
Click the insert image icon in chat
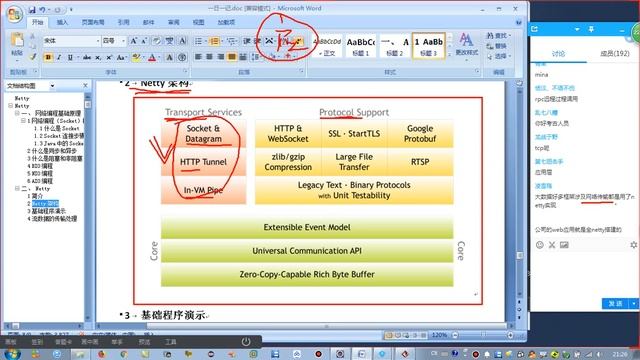coord(564,245)
